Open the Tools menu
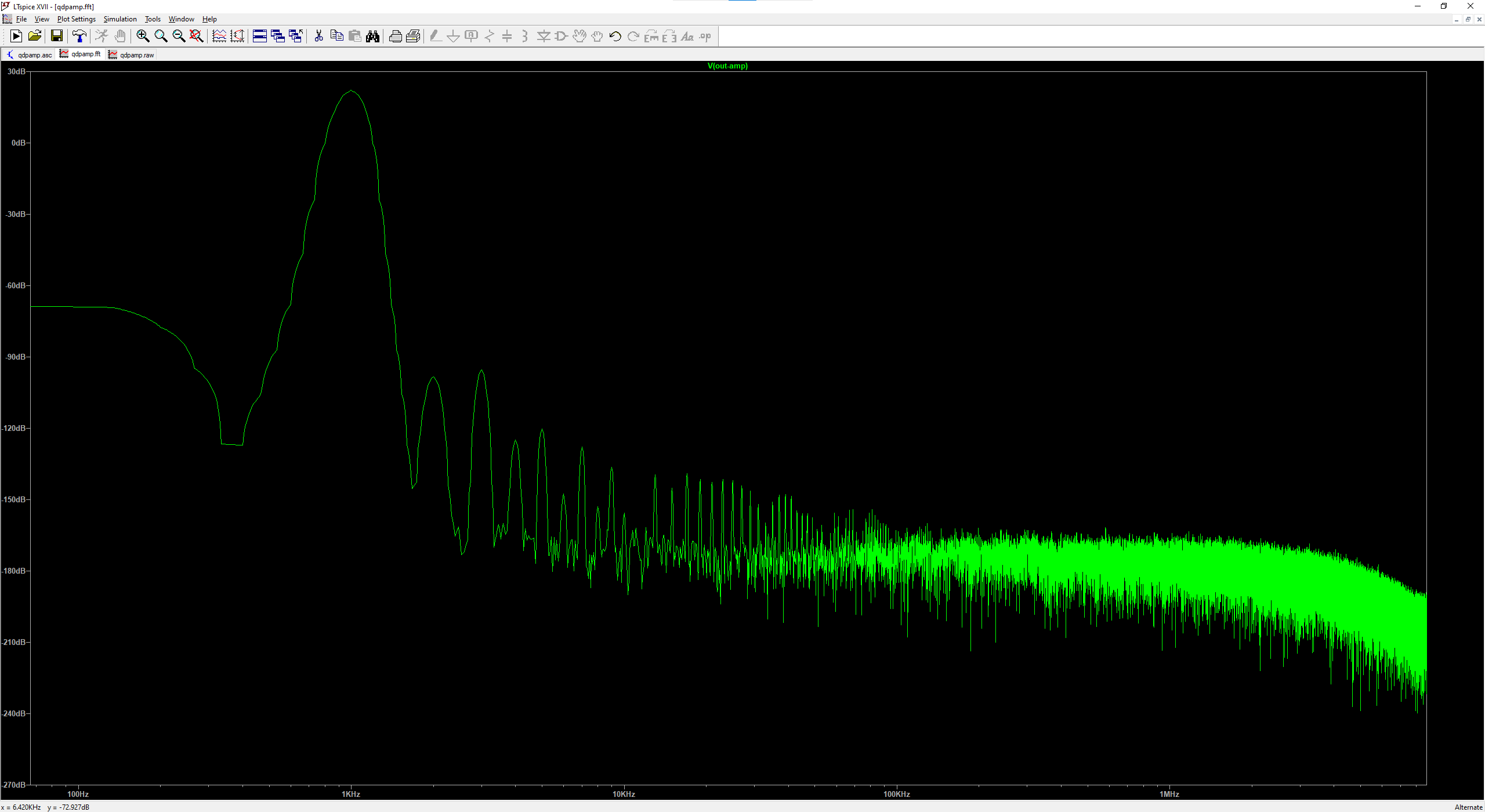 153,19
